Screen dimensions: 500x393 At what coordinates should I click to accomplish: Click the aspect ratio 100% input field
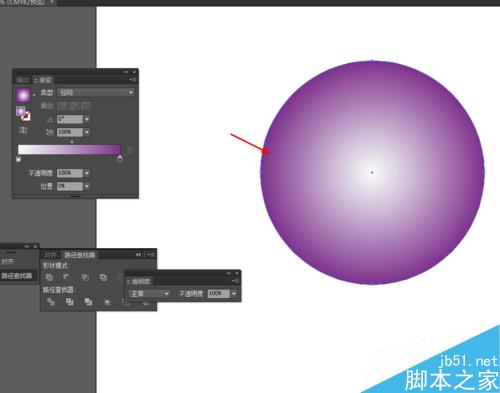70,132
